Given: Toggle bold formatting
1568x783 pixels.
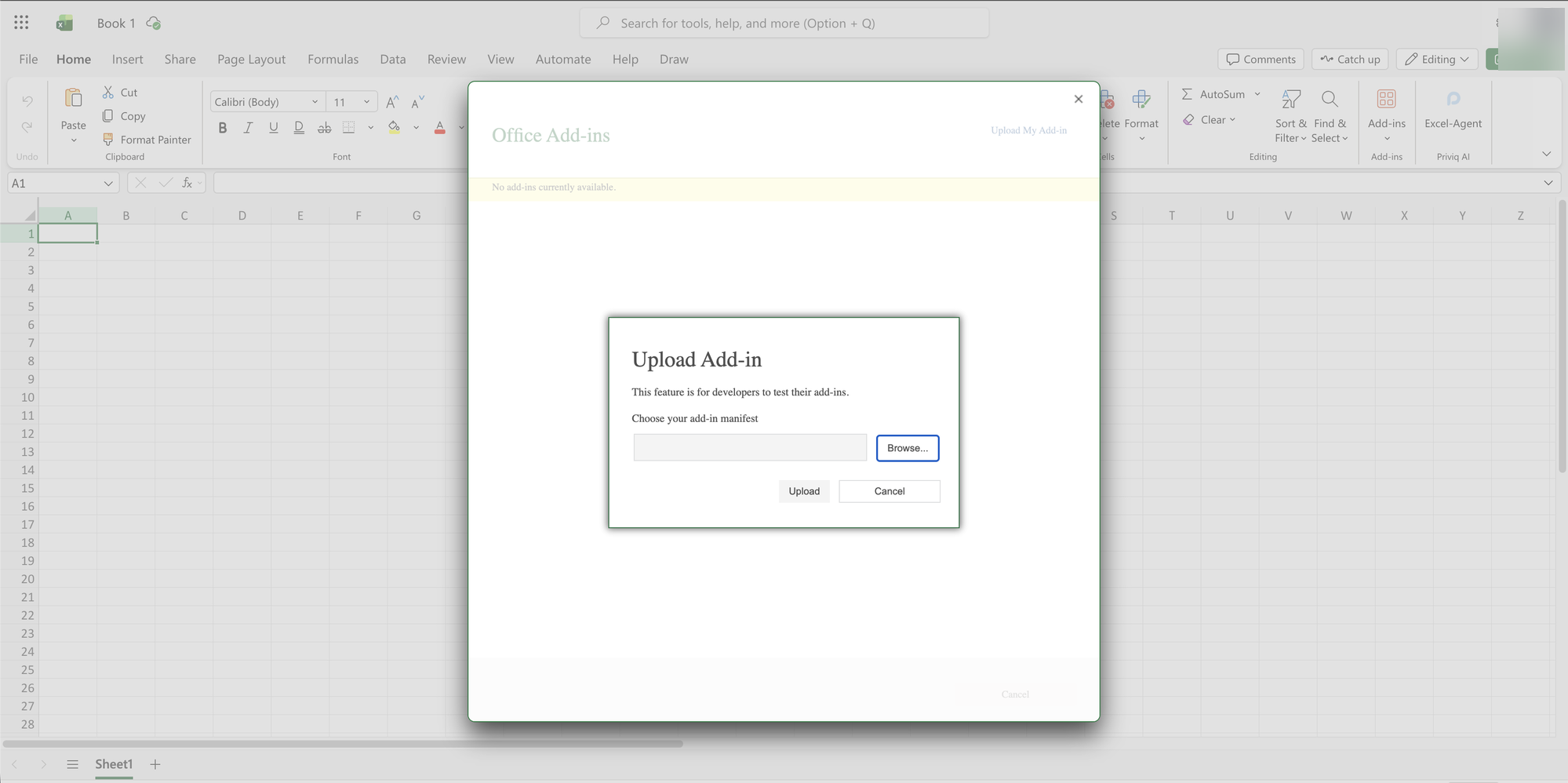Looking at the screenshot, I should pyautogui.click(x=222, y=127).
